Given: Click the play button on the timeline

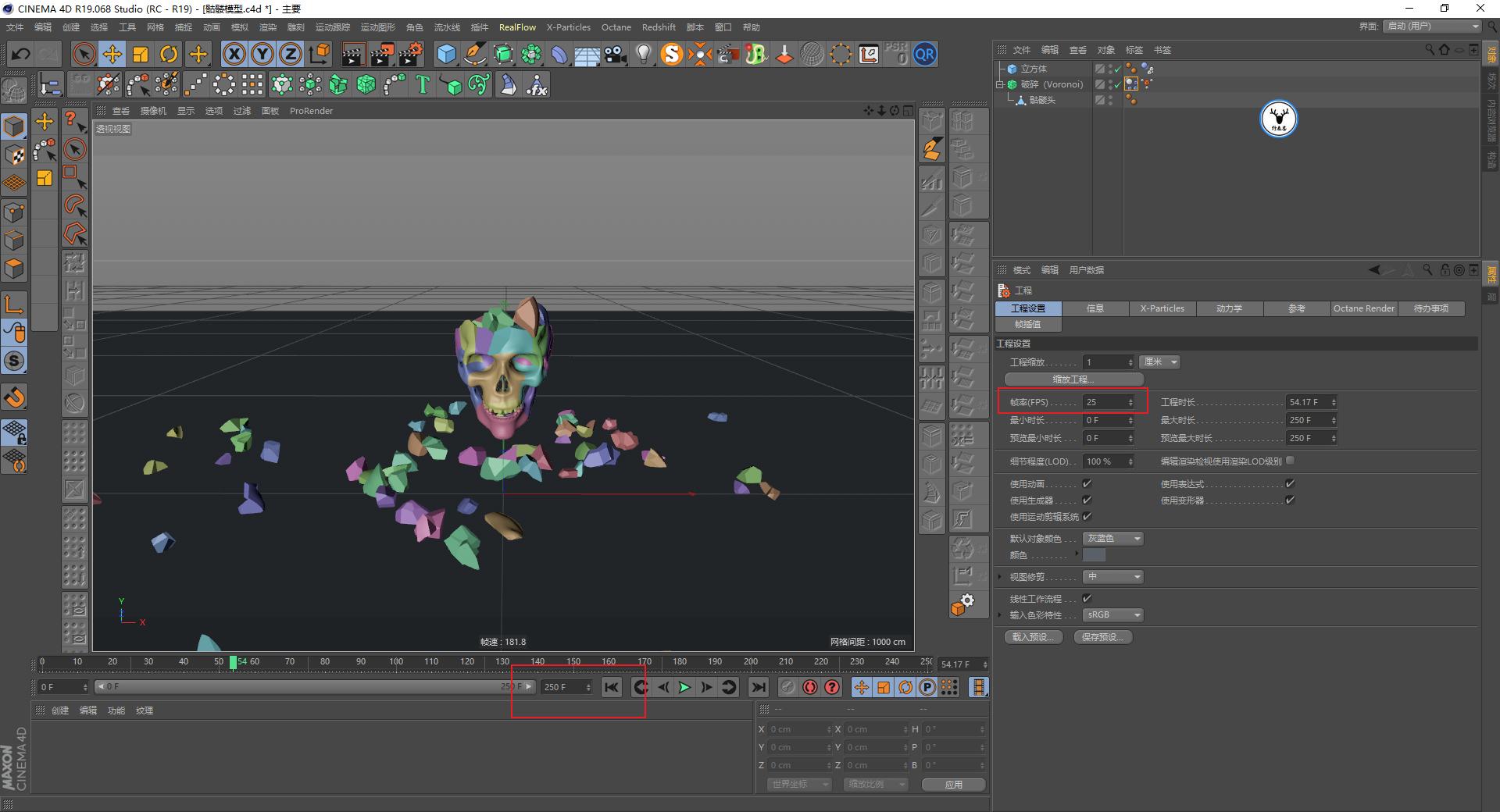Looking at the screenshot, I should pos(684,687).
